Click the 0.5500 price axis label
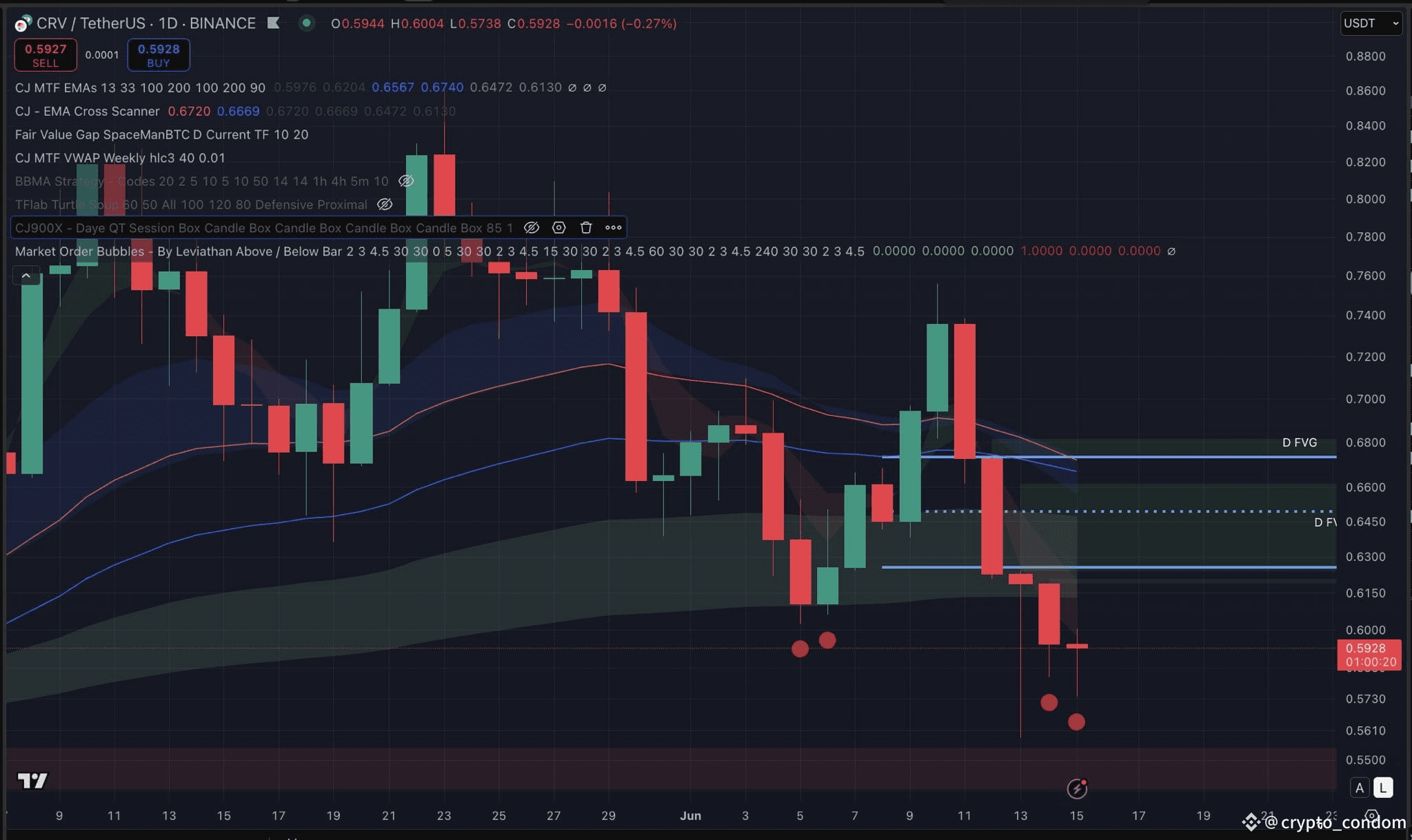This screenshot has height=840, width=1412. 1365,760
